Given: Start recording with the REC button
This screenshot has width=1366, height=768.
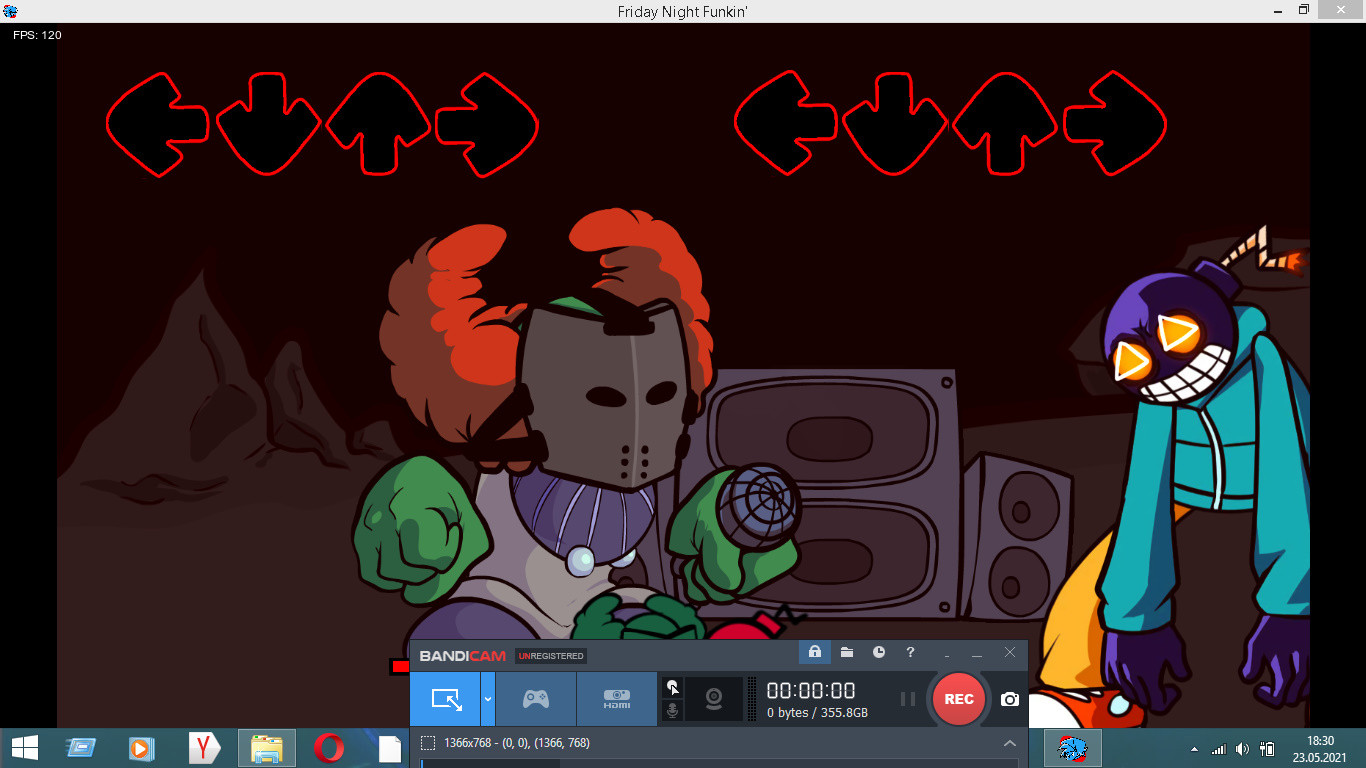Looking at the screenshot, I should pyautogui.click(x=958, y=699).
